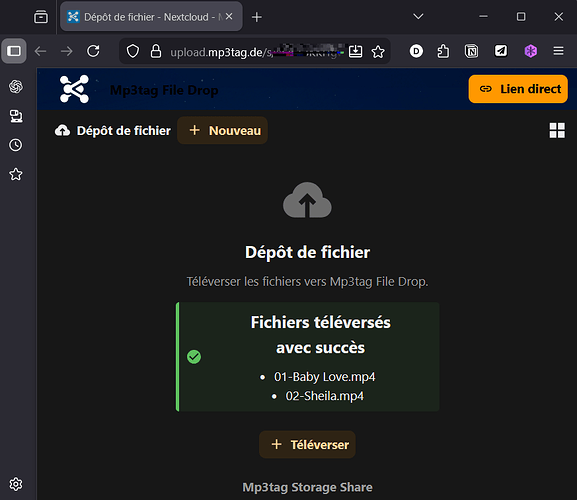Open the Notion web clipper extension
577x500 pixels.
point(471,51)
